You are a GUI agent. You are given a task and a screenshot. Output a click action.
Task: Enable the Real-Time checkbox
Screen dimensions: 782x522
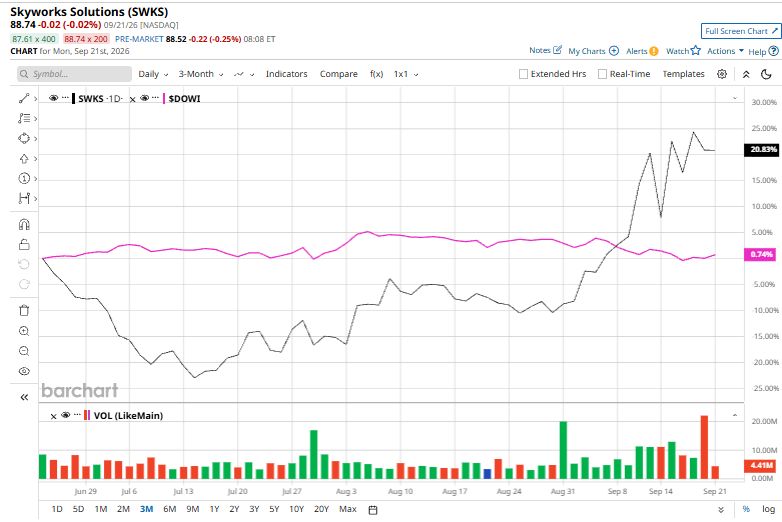pos(602,74)
